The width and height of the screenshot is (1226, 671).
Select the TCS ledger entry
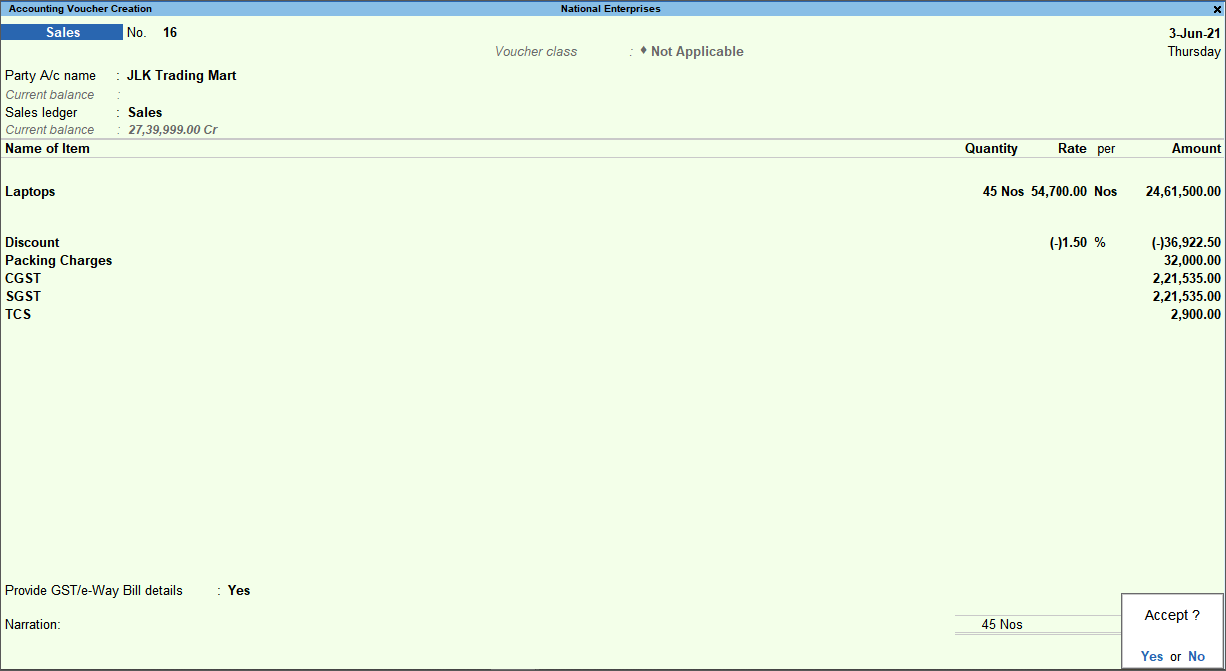click(18, 314)
